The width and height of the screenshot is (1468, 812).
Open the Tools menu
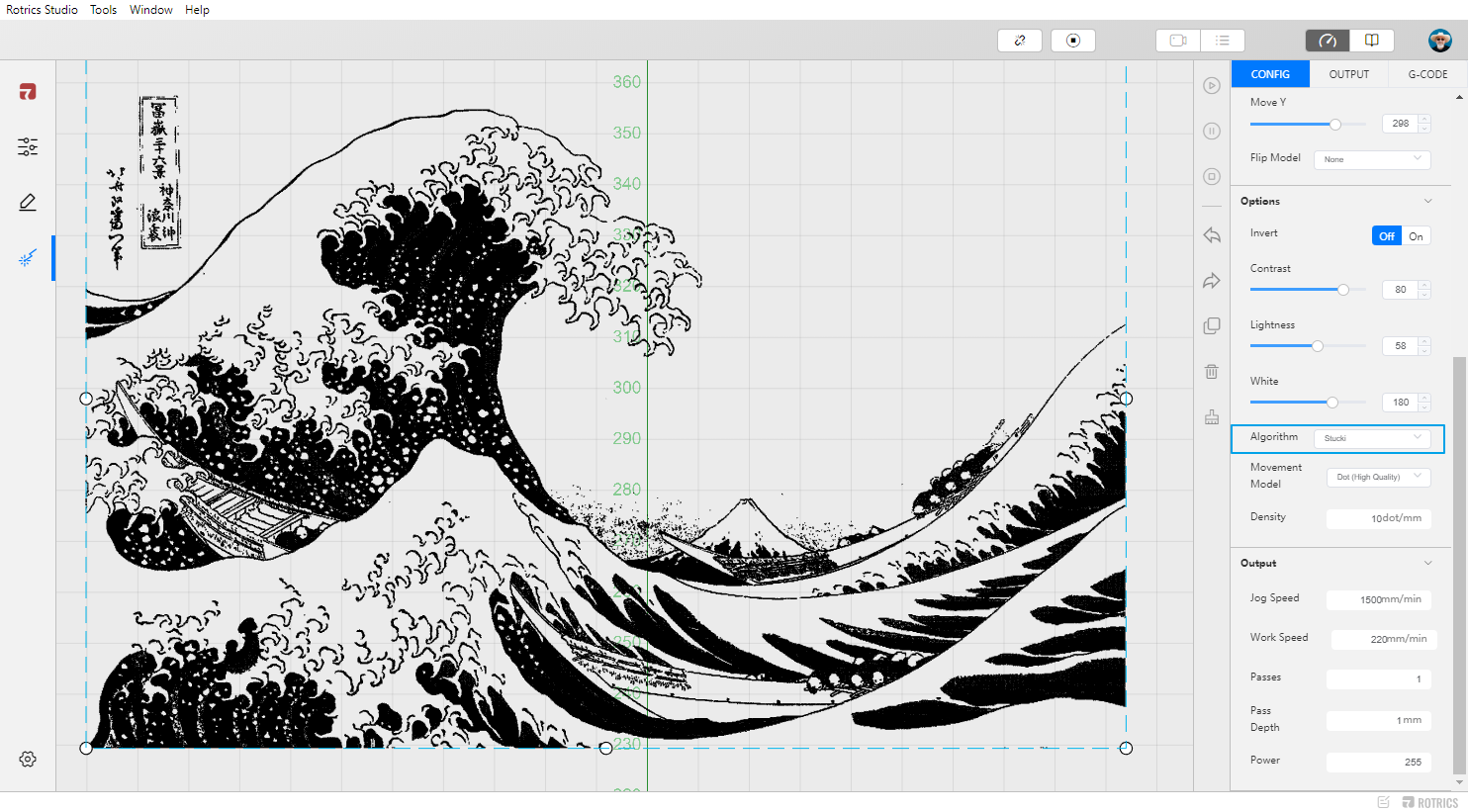(104, 10)
